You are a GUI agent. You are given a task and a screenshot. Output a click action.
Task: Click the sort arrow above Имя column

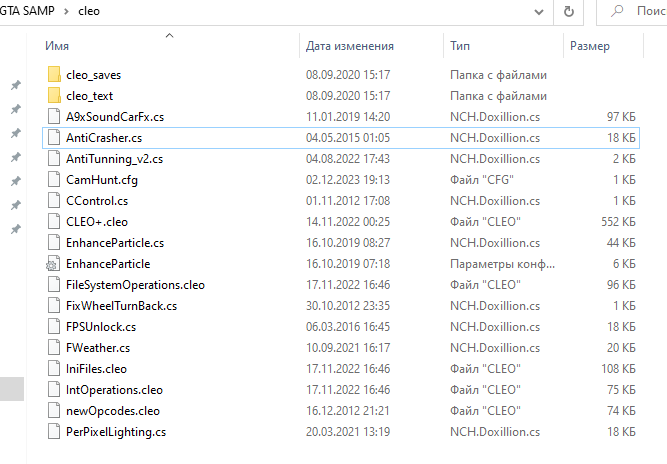(168, 35)
